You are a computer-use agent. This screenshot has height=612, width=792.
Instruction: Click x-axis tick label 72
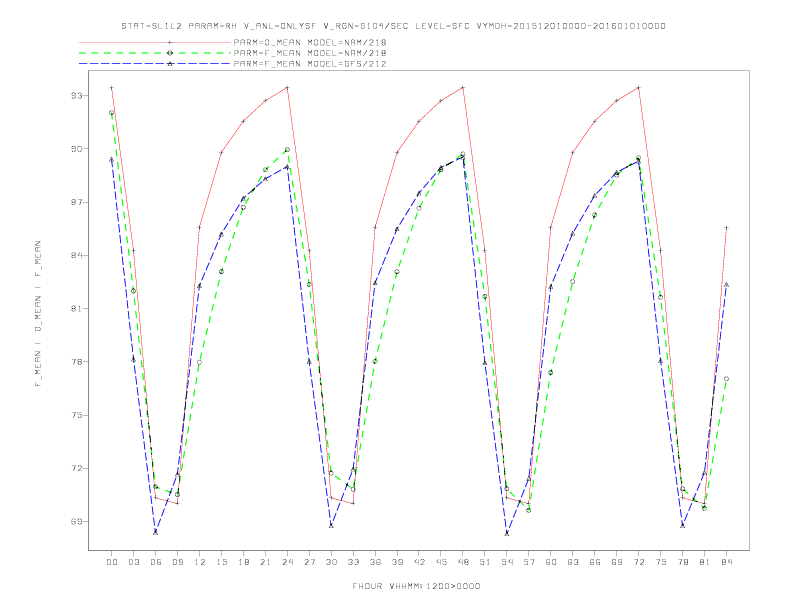tap(638, 562)
